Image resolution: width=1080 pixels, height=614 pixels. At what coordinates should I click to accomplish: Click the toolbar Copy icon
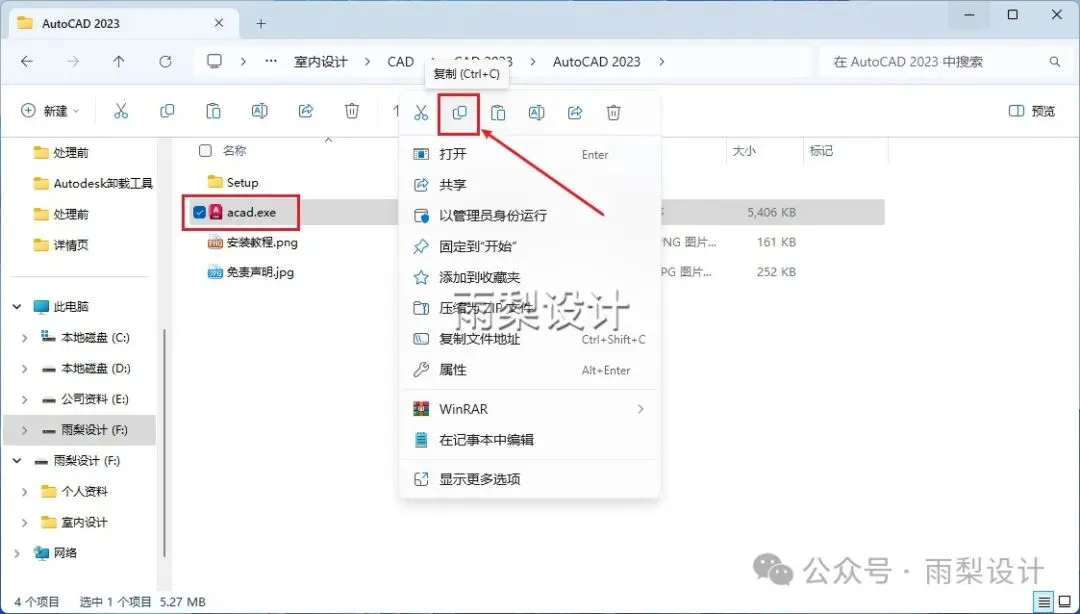point(167,111)
